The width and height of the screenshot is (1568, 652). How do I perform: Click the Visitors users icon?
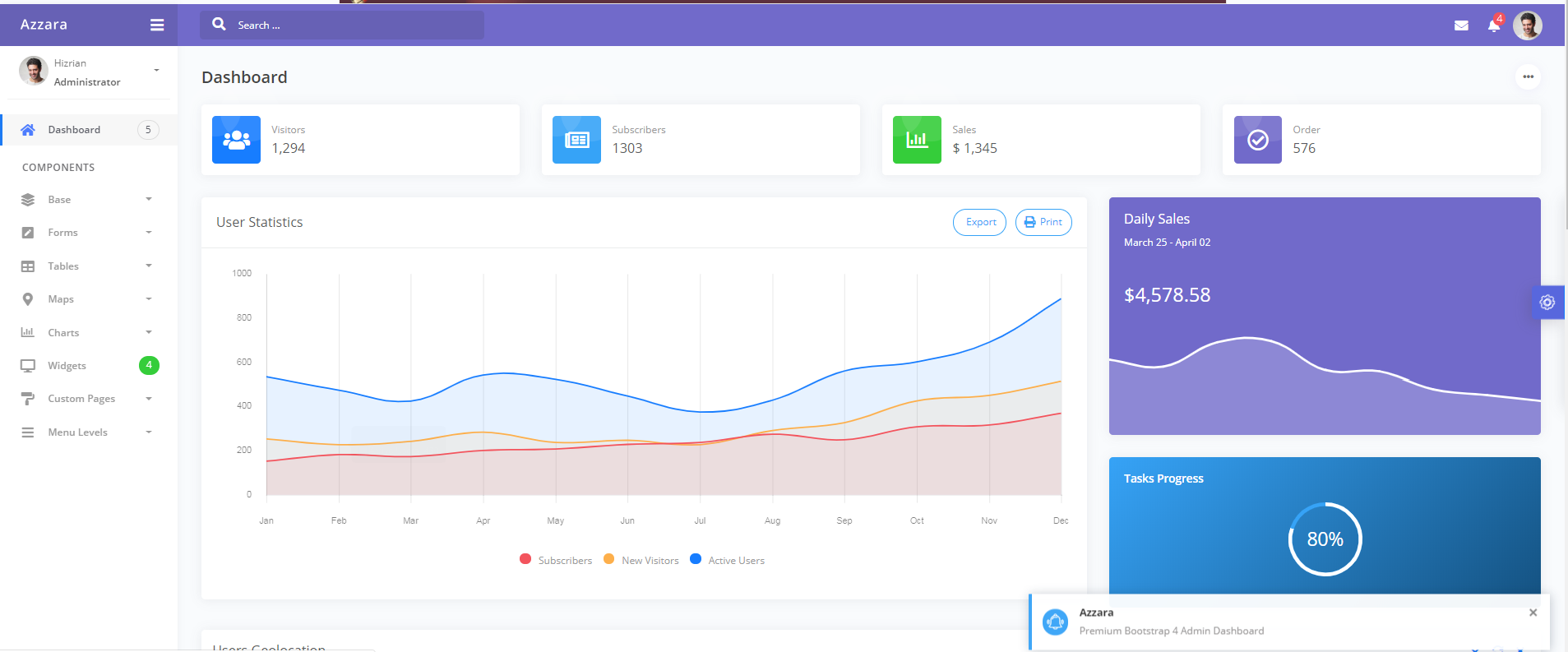pos(237,140)
